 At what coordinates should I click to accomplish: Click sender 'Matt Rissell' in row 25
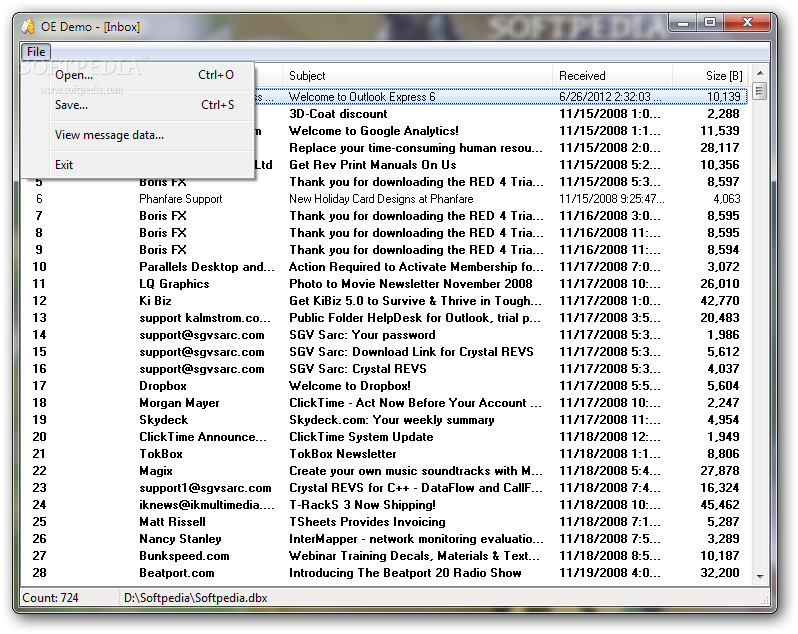[x=173, y=522]
